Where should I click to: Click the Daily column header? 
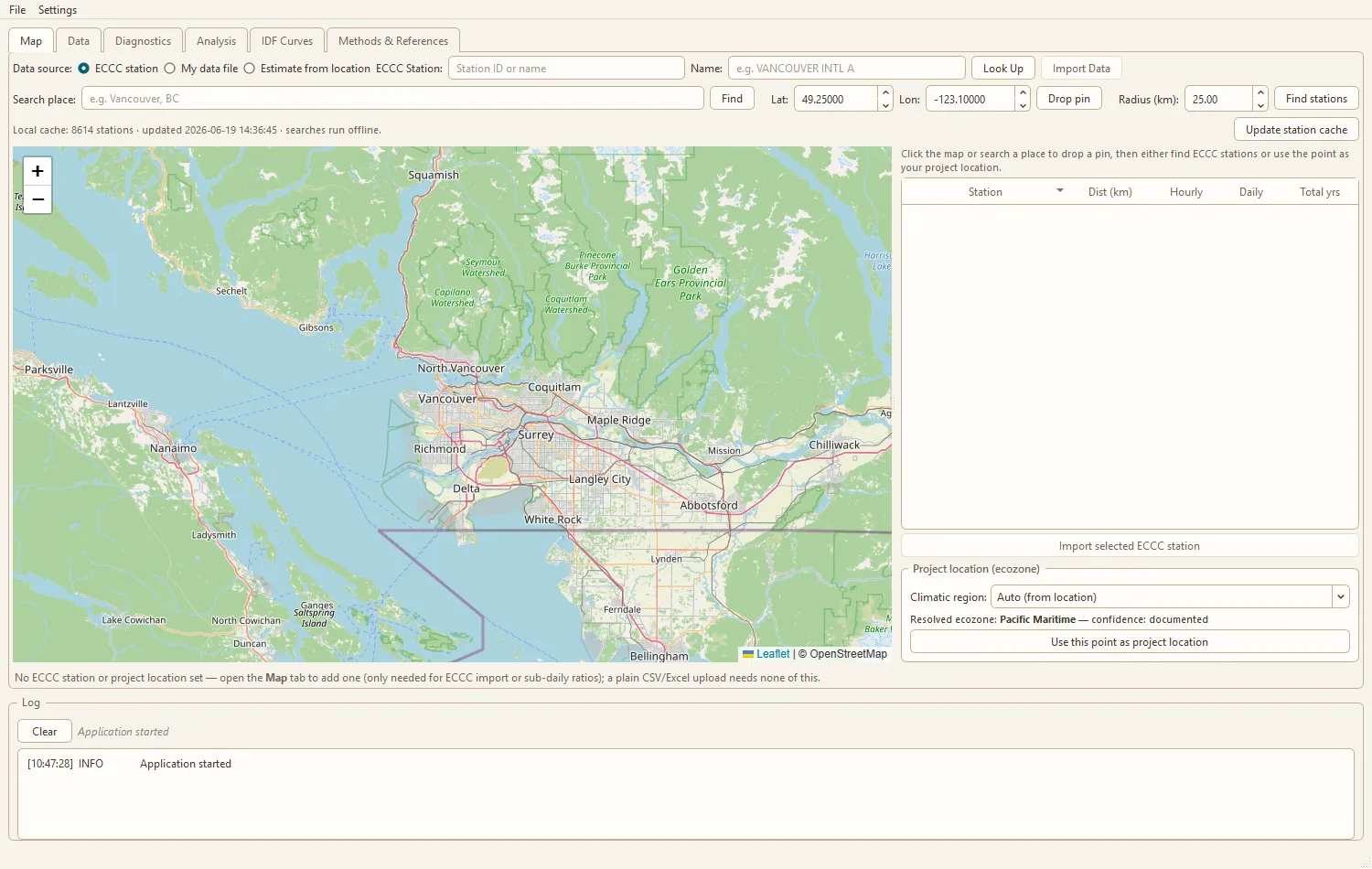[1251, 192]
